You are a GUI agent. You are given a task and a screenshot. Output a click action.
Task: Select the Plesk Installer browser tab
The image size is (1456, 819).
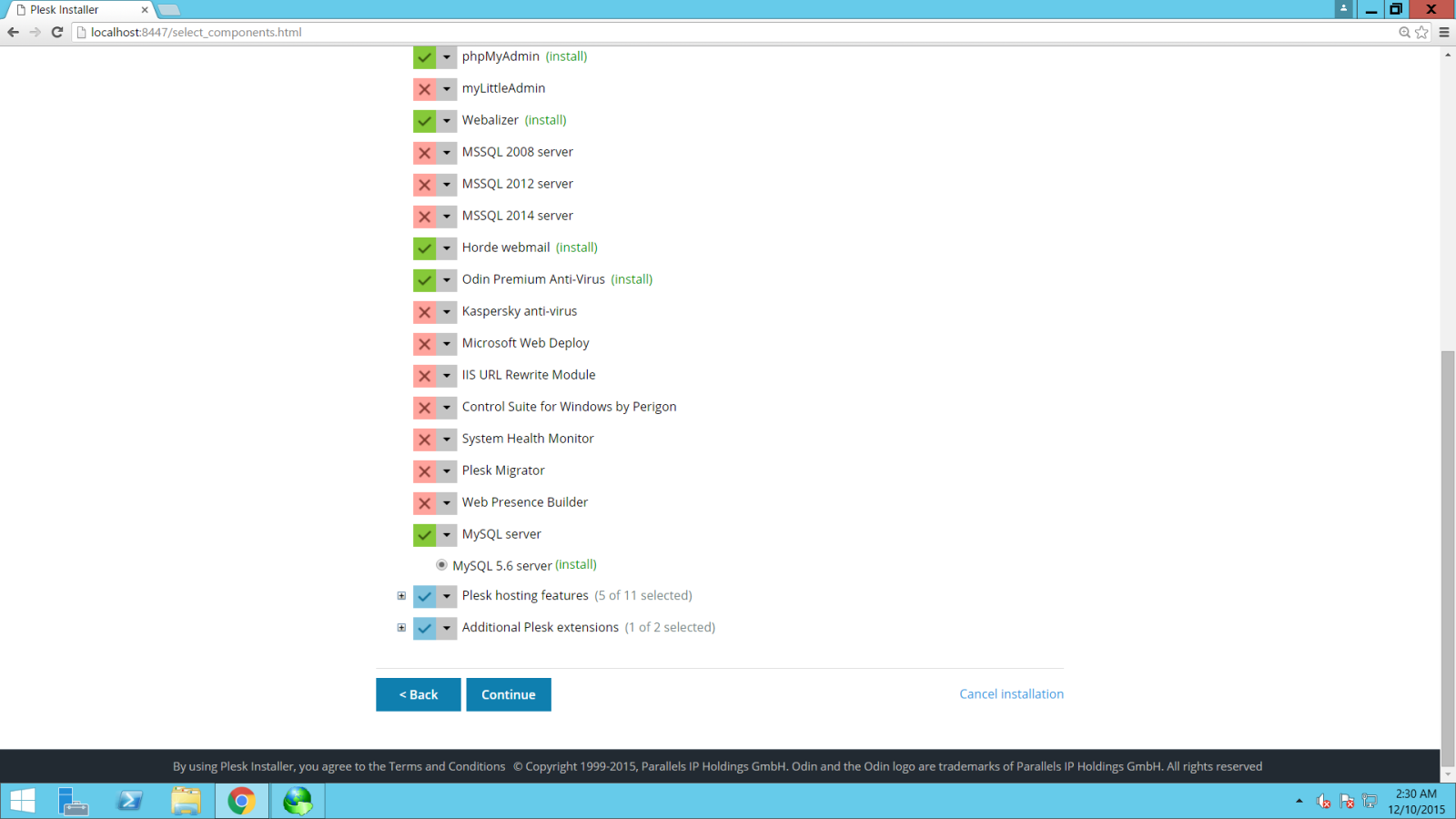click(80, 10)
